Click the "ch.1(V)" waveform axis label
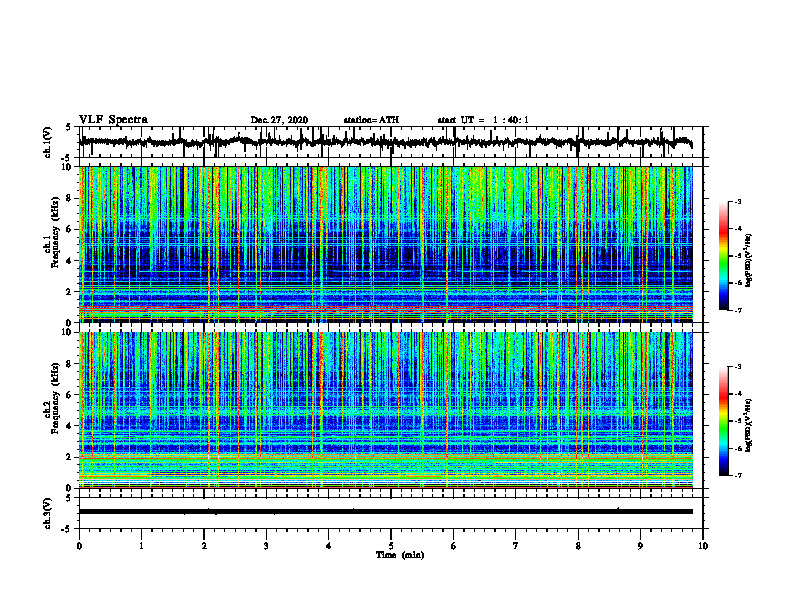The image size is (792, 612). tap(48, 142)
